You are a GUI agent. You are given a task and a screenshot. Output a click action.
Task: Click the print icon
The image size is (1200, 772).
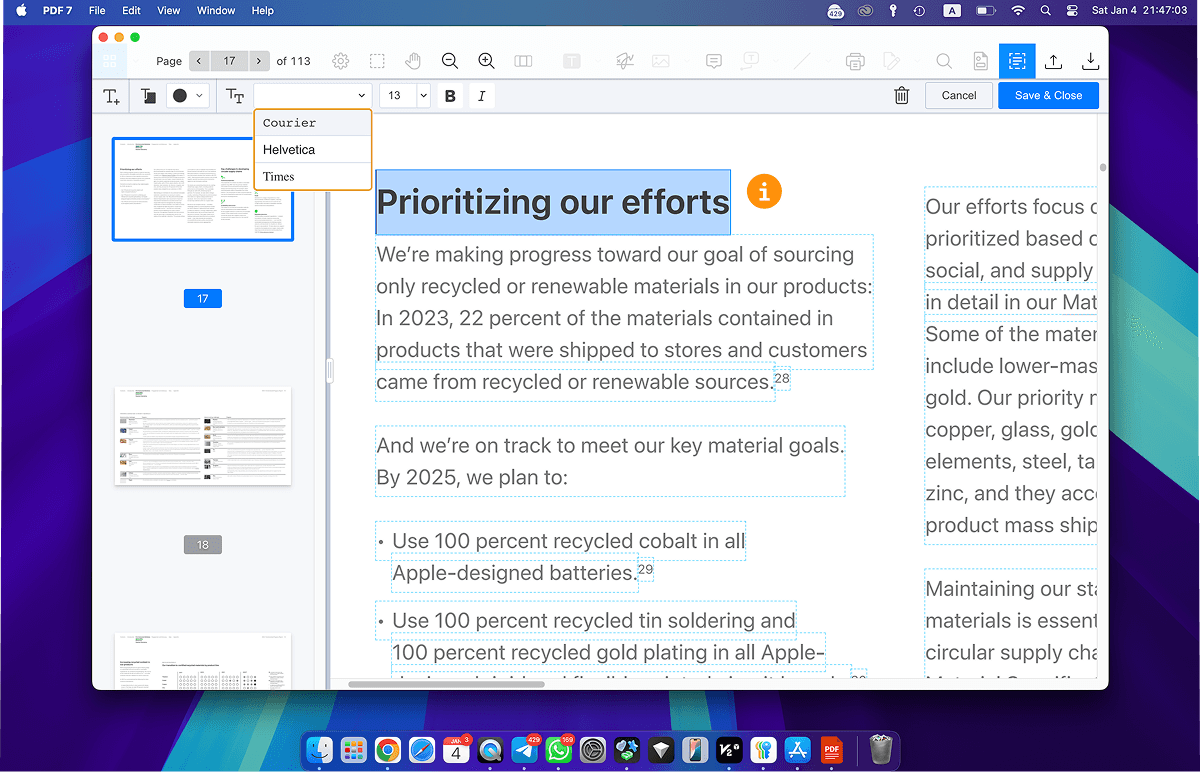coord(855,61)
